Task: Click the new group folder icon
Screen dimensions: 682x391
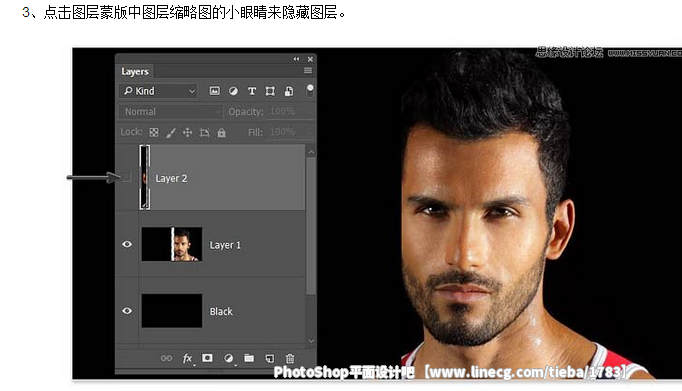Action: tap(249, 358)
